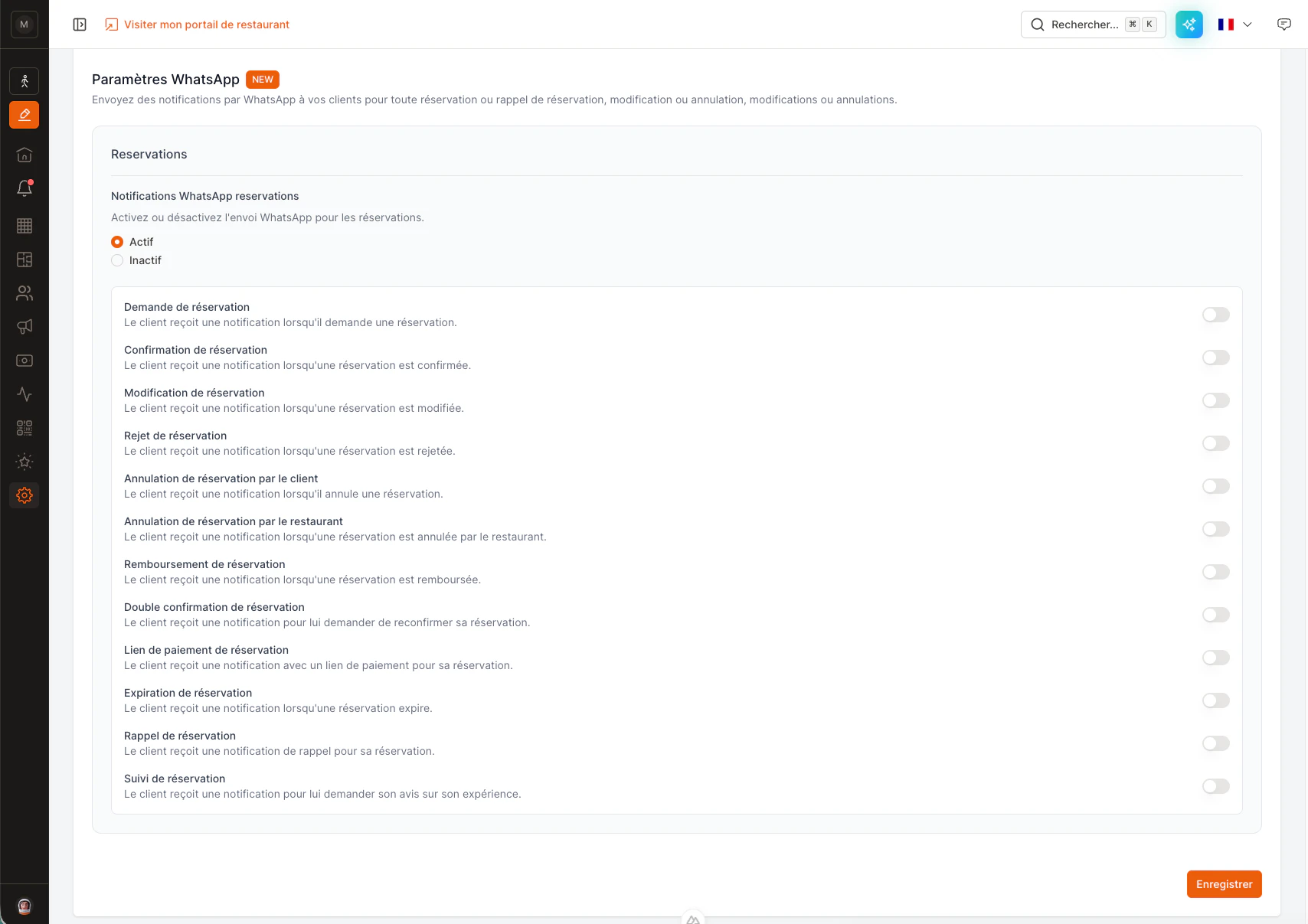Click the Reservations section title

click(149, 155)
